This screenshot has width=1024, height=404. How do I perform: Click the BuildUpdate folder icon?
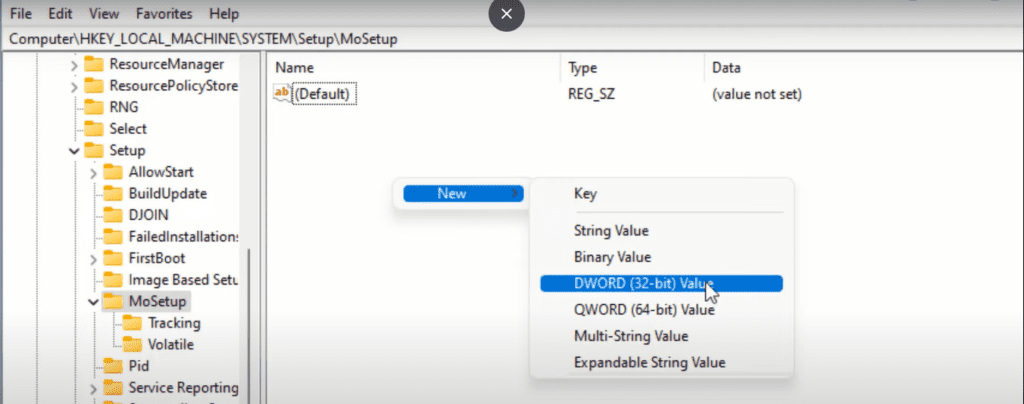113,193
